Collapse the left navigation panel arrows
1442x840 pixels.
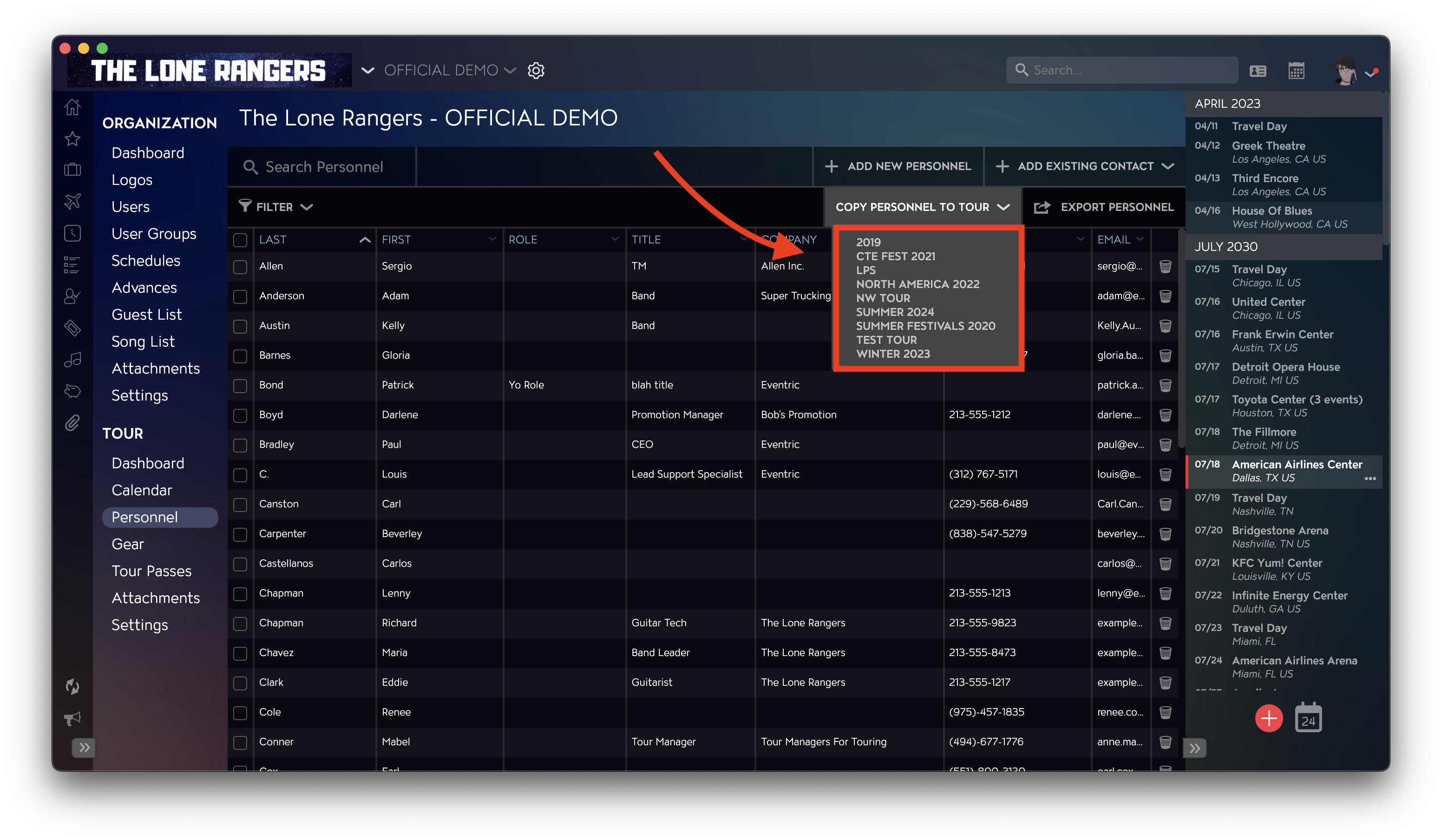84,747
